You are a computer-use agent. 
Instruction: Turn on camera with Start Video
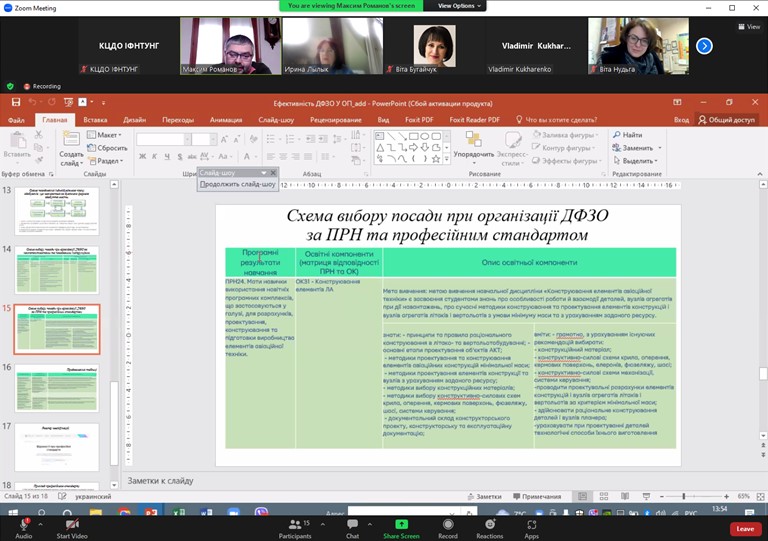coord(71,525)
